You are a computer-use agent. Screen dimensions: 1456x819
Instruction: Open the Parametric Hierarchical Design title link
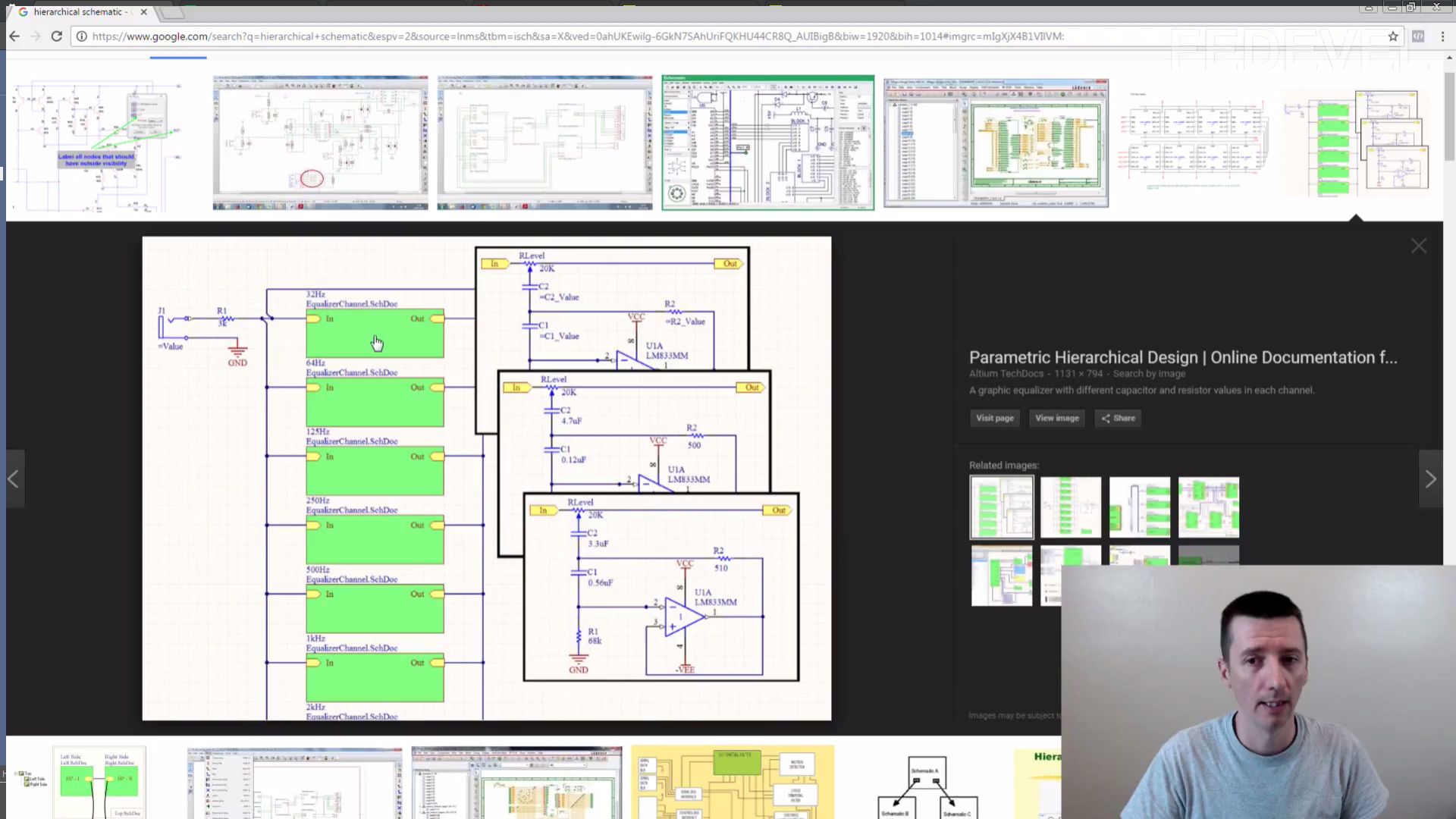pos(1182,357)
